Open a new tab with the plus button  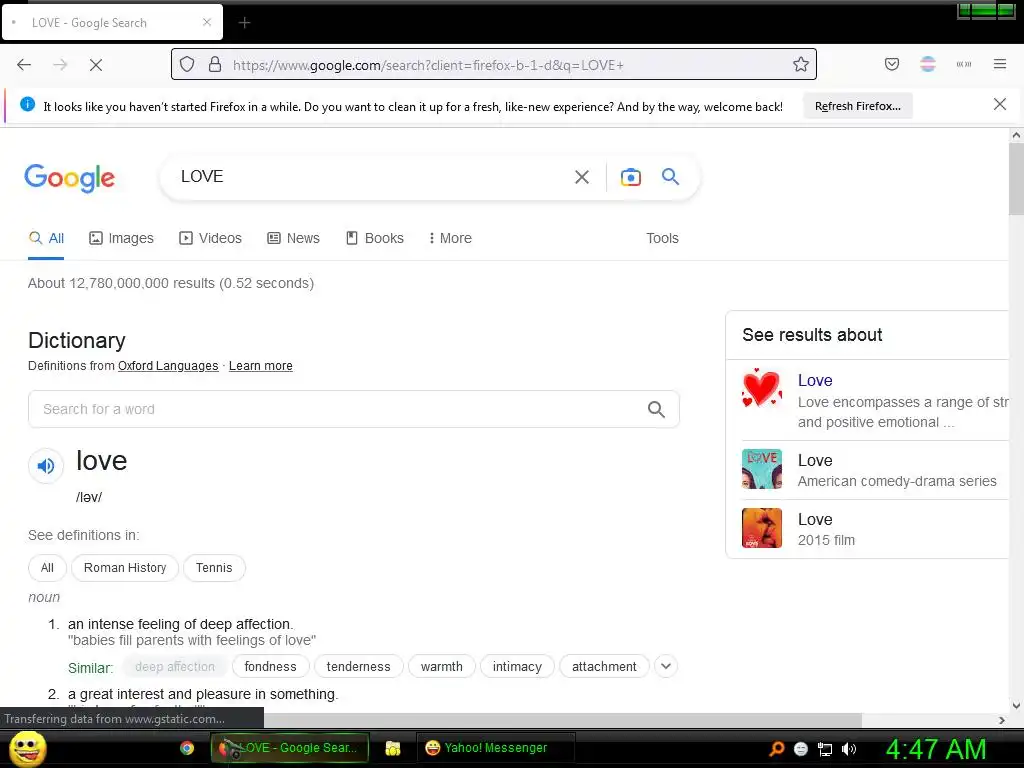(x=244, y=23)
